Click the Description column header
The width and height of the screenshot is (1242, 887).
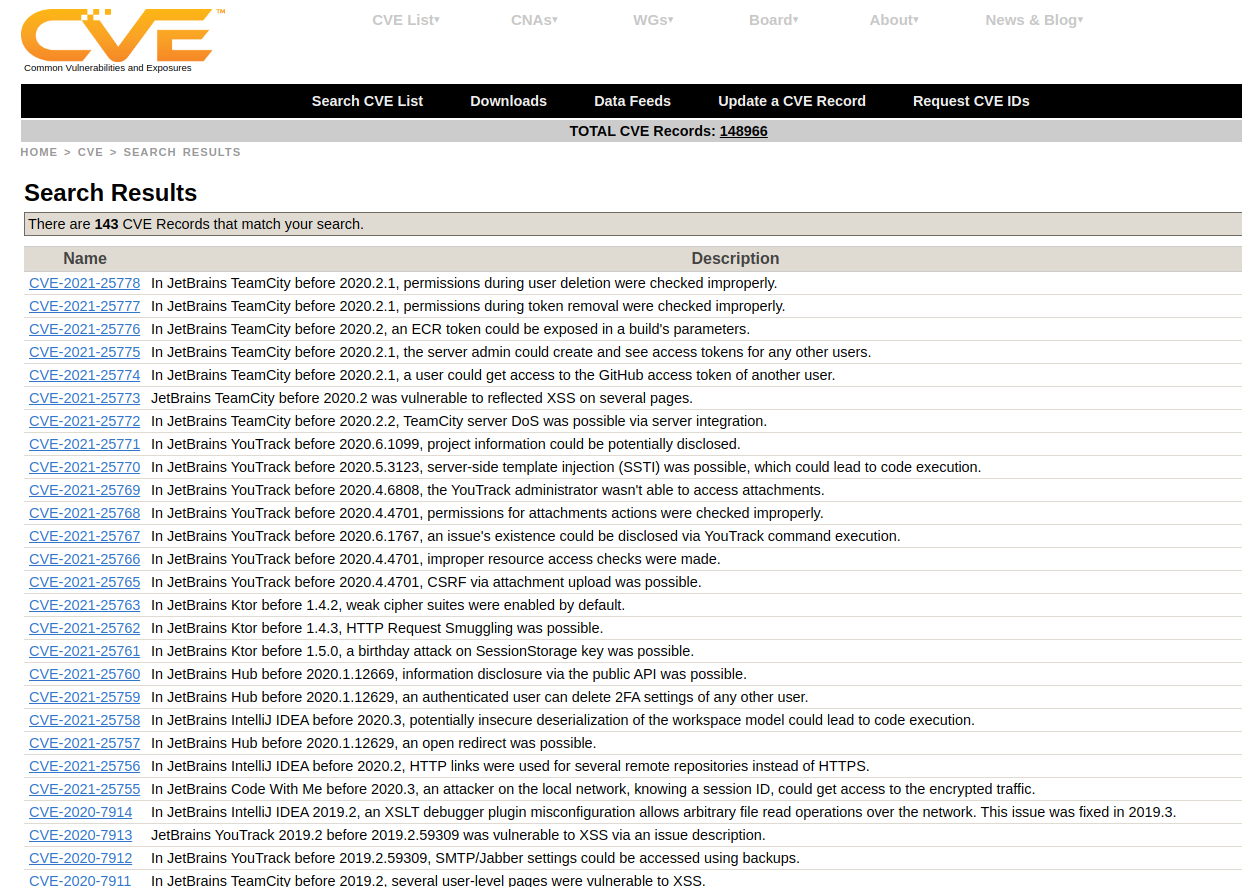point(735,258)
